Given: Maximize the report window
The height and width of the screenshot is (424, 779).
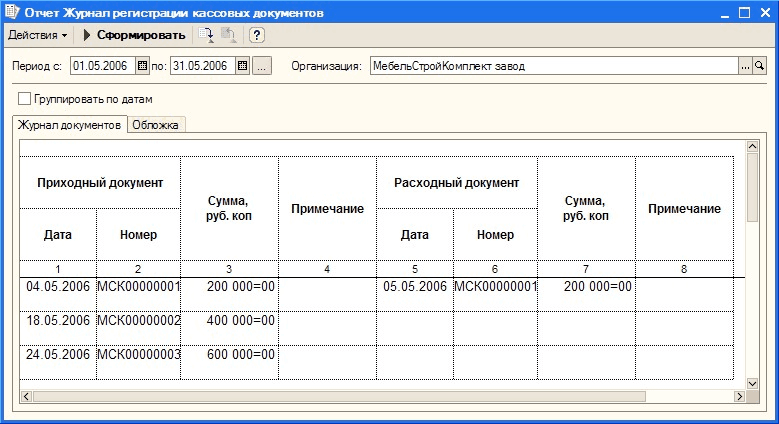Looking at the screenshot, I should (x=744, y=13).
